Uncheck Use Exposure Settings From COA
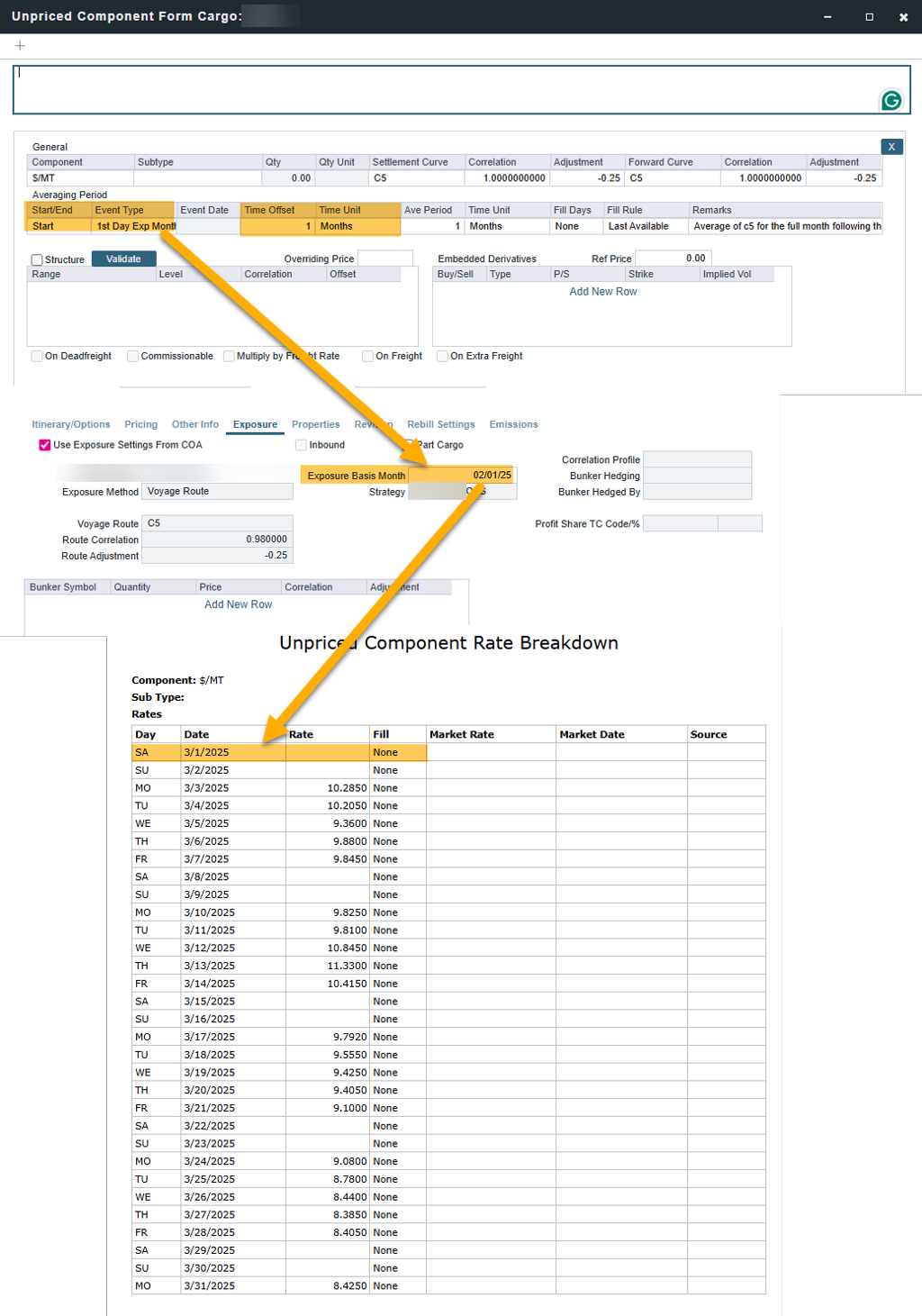The height and width of the screenshot is (1316, 922). (x=45, y=445)
